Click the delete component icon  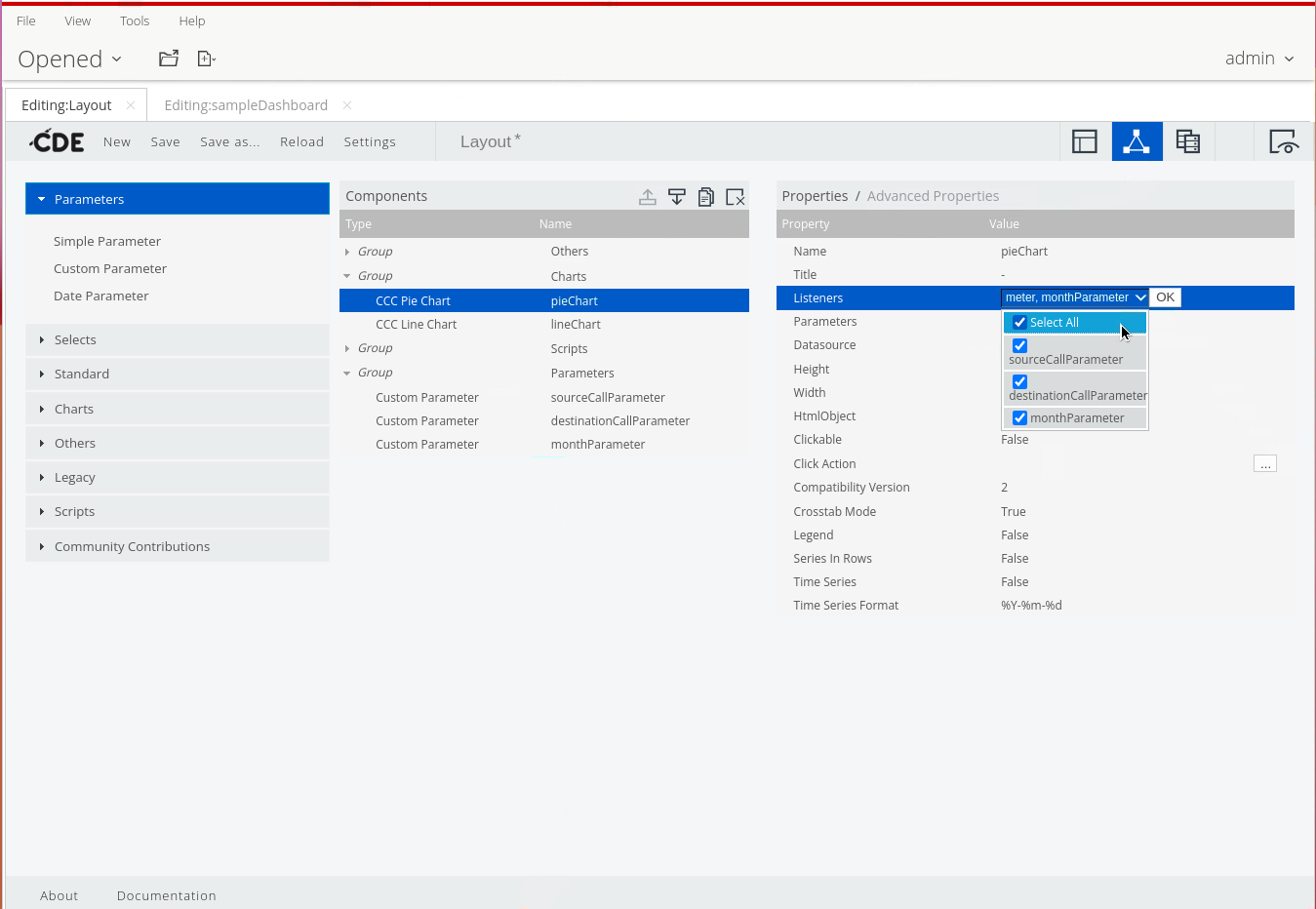coord(736,197)
